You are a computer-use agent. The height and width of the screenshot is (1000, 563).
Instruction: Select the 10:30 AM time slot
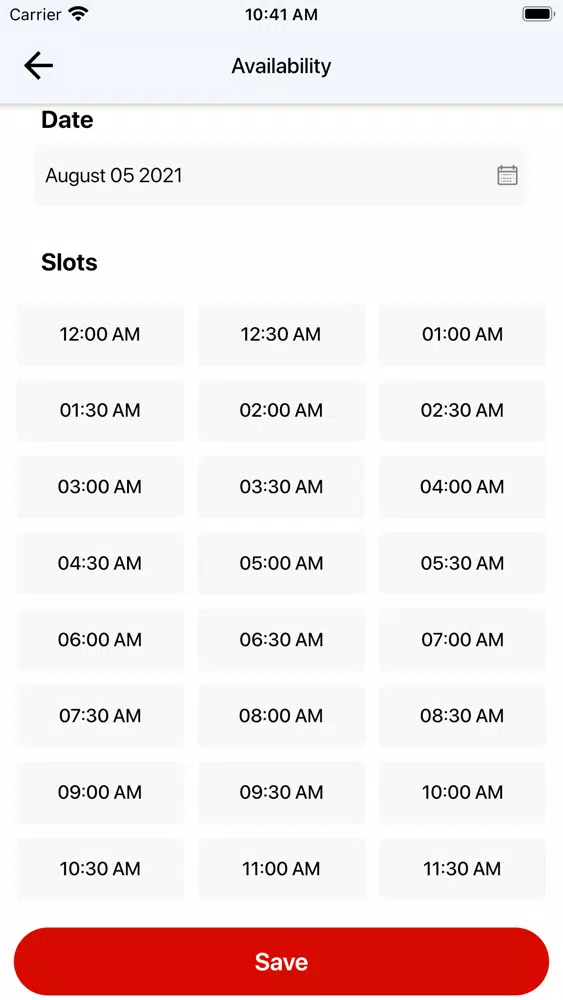[100, 869]
